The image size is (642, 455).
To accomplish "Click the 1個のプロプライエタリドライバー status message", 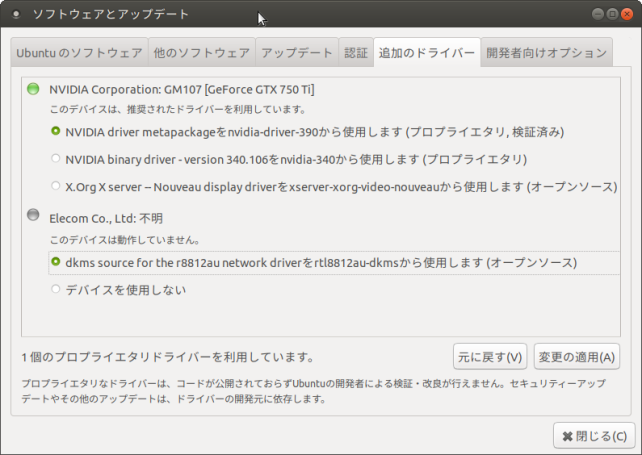I will (167, 357).
